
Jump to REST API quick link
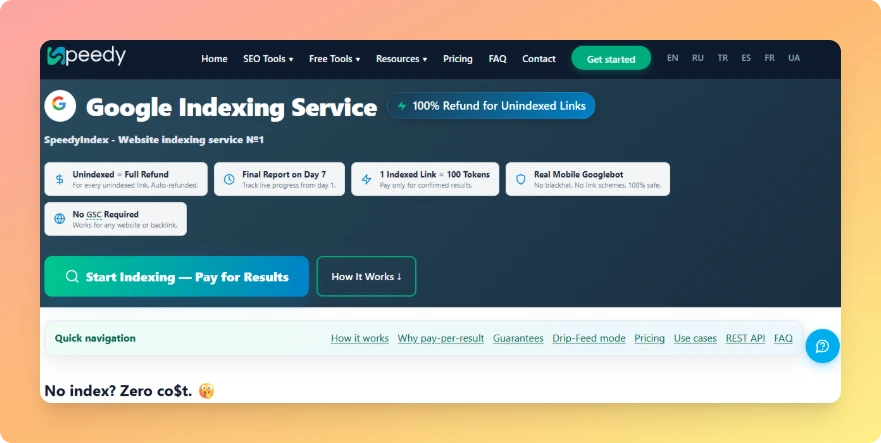745,338
